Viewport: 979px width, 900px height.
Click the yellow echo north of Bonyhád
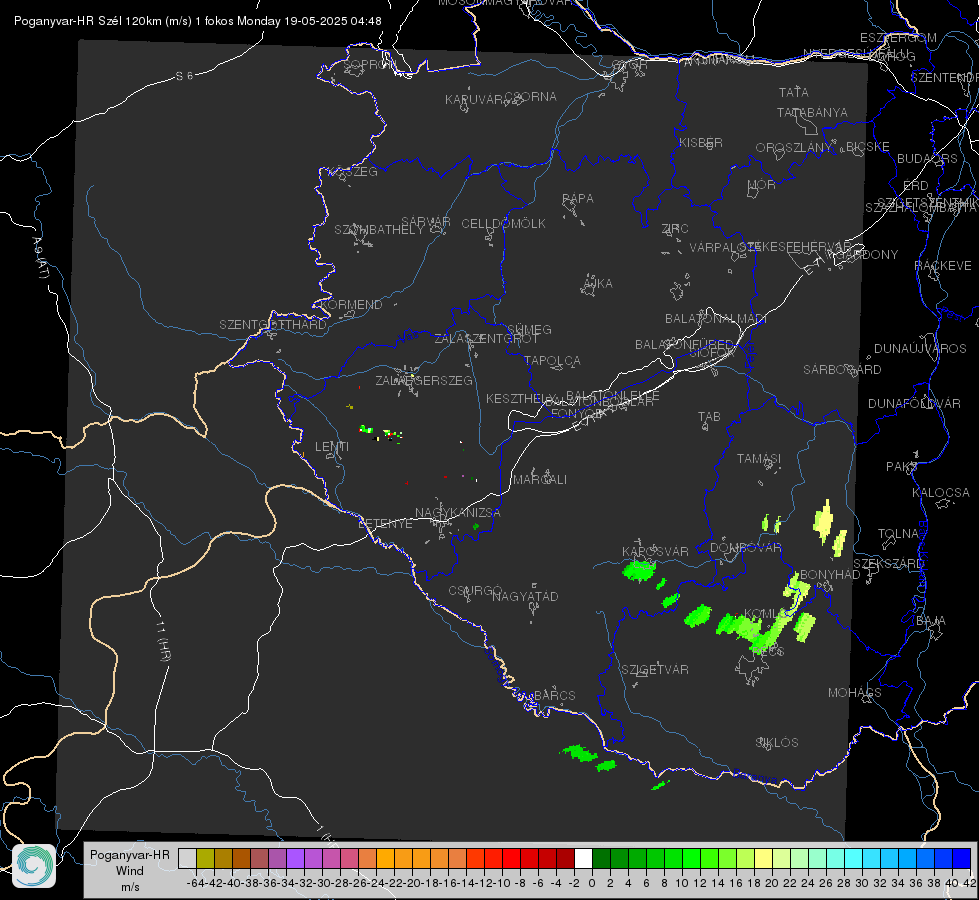tap(824, 520)
